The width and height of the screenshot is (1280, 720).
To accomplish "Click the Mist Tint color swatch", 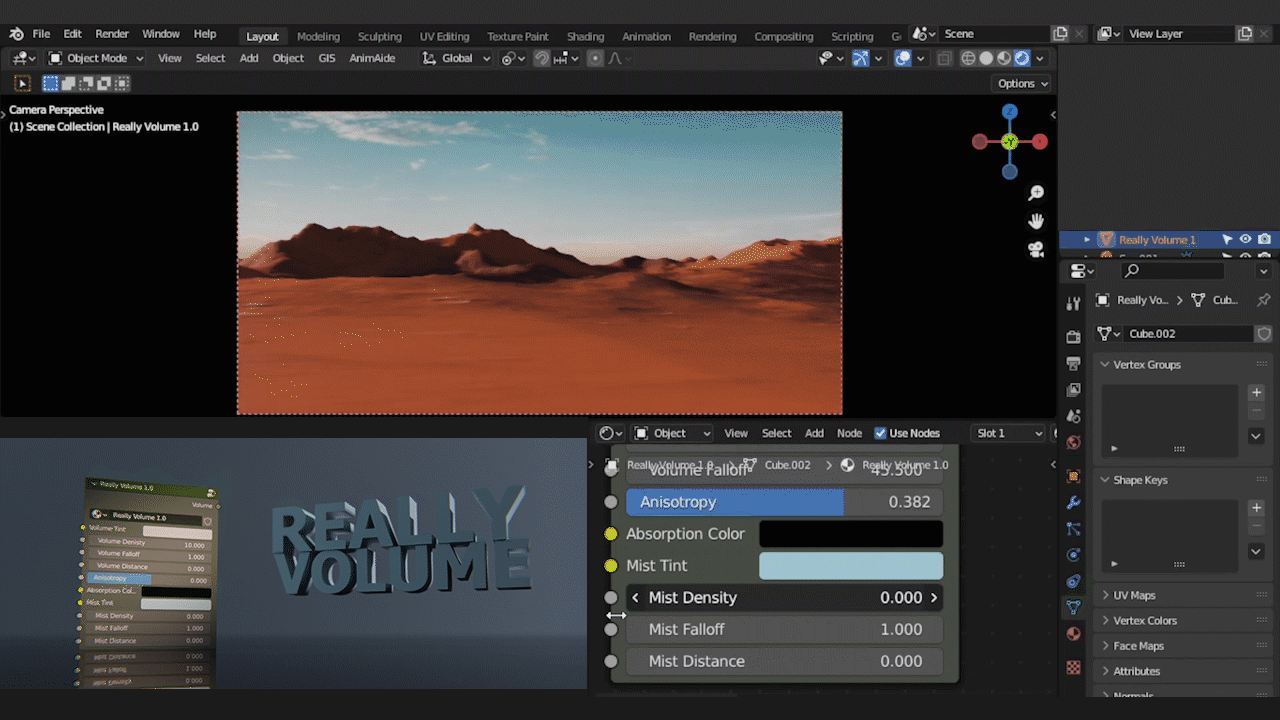I will [x=851, y=566].
